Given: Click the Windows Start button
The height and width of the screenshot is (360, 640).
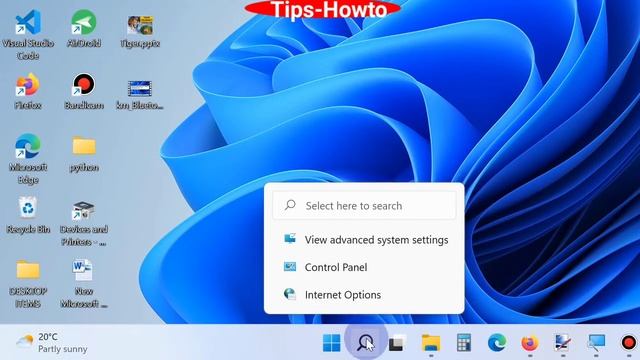Looking at the screenshot, I should 331,342.
